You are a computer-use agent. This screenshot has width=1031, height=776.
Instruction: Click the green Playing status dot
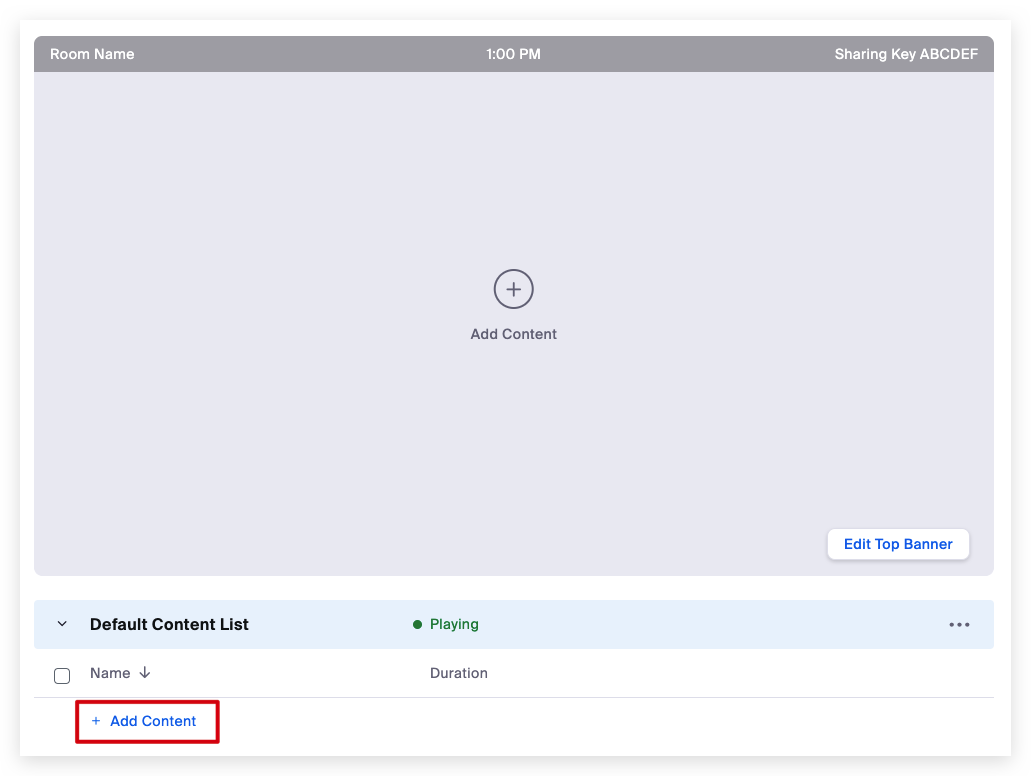point(417,625)
